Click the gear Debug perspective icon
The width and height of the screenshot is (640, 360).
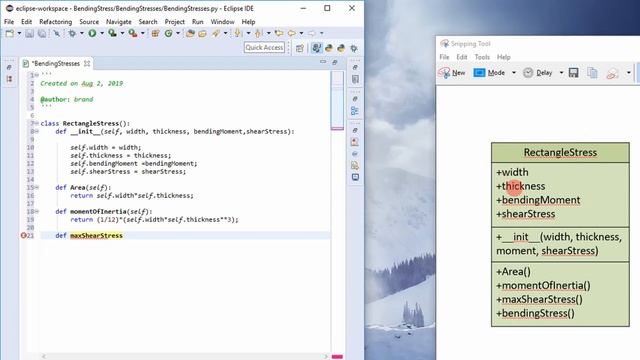coord(354,48)
